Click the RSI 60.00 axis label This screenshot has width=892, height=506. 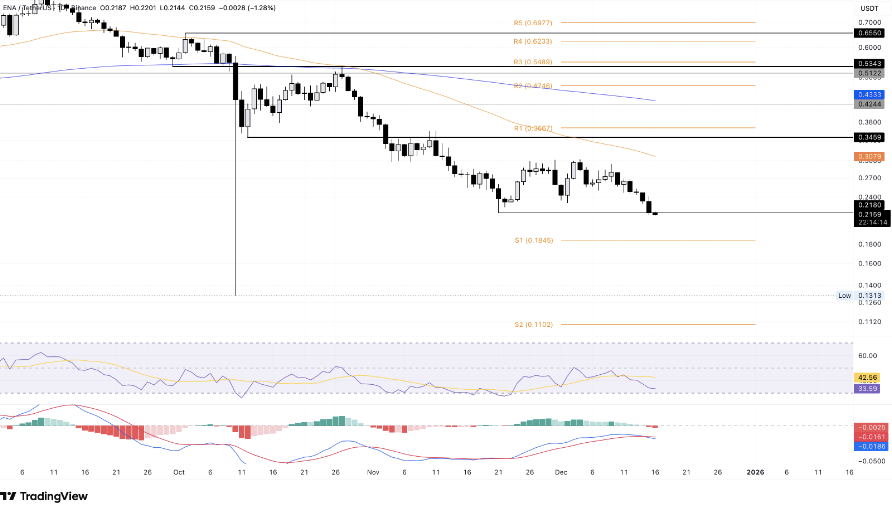[x=868, y=356]
